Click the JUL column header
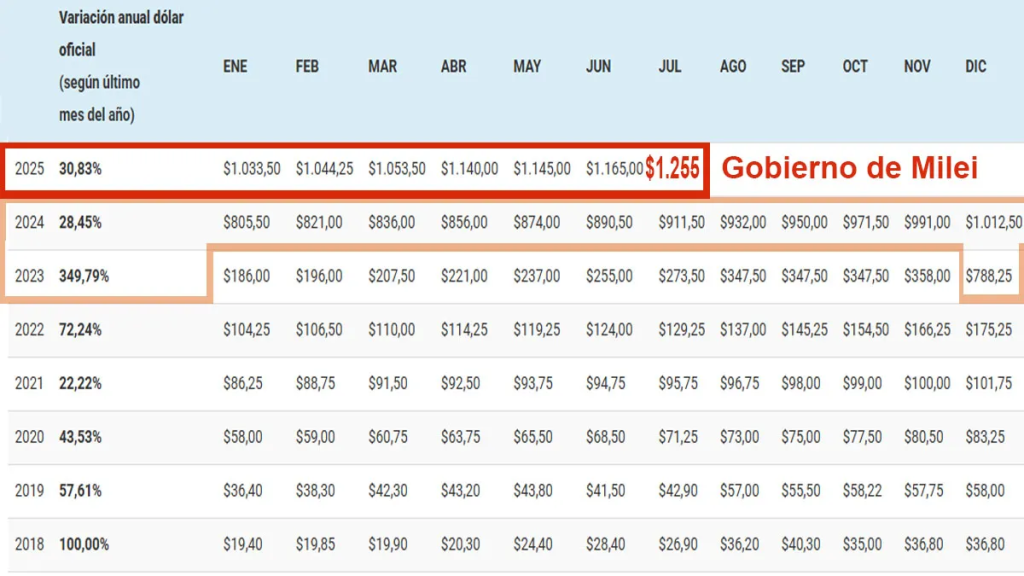Screen dimensions: 1024x576 670,67
